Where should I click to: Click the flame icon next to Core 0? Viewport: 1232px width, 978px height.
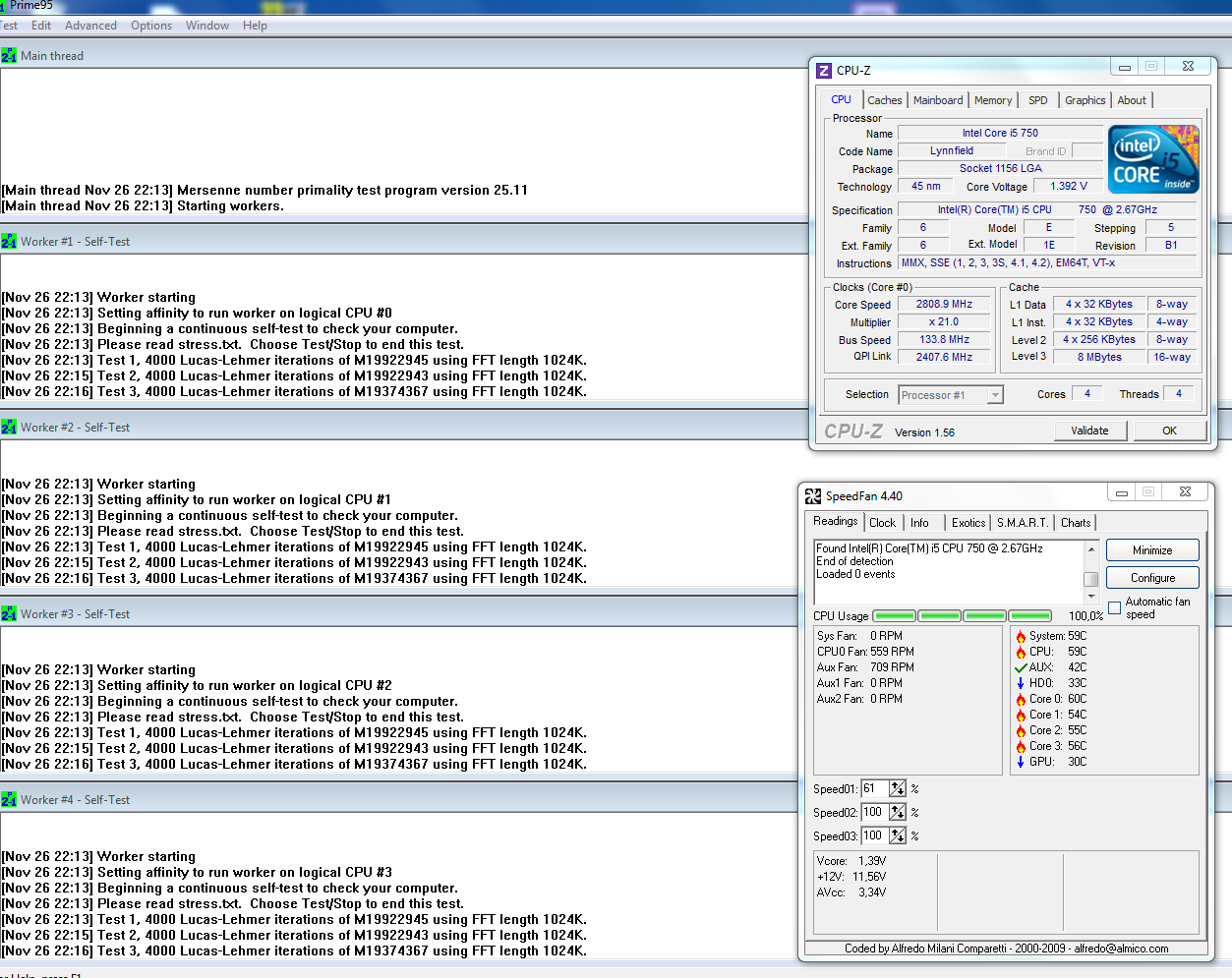1021,700
